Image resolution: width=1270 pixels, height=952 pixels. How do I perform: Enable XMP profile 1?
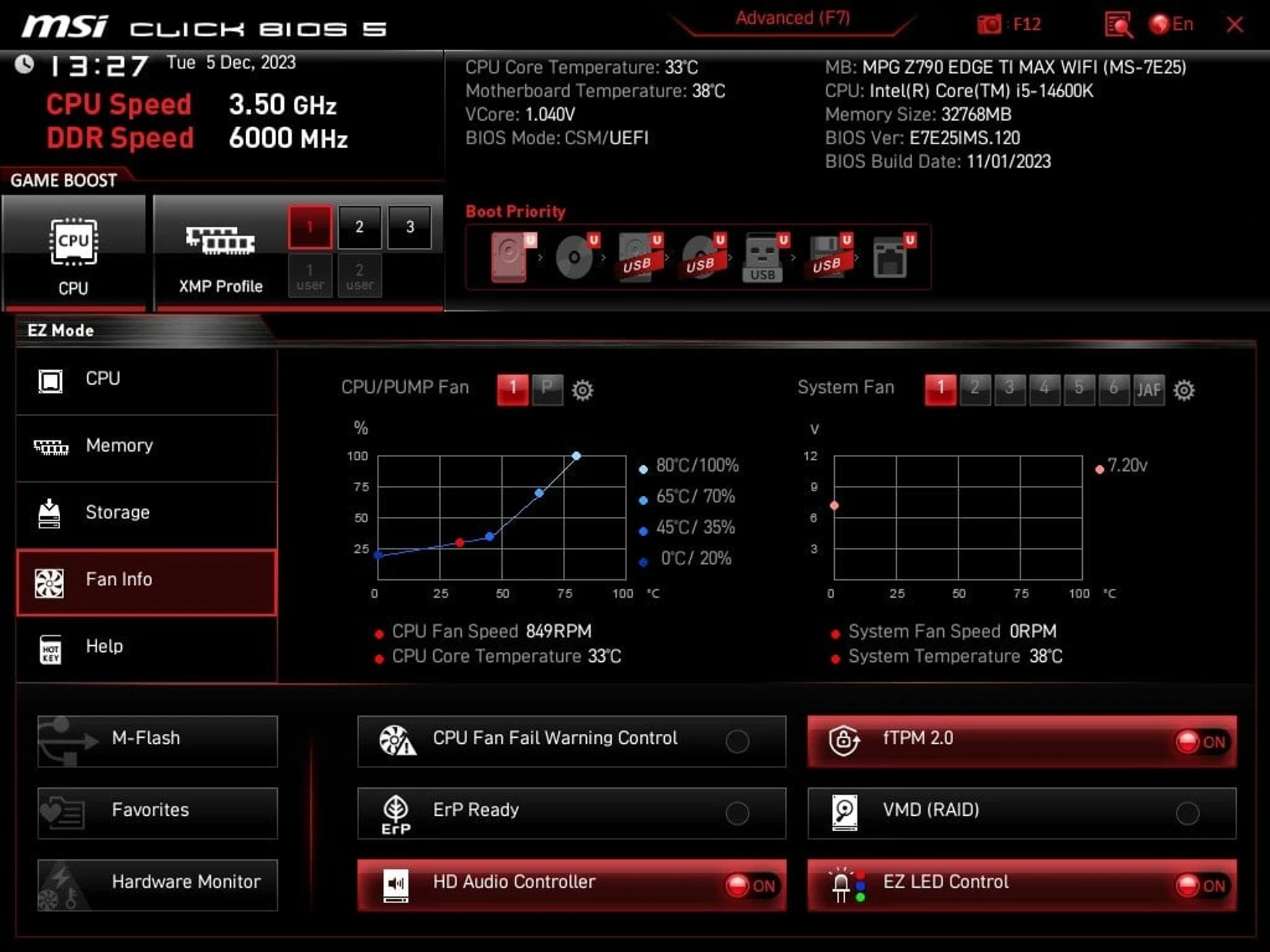coord(310,227)
